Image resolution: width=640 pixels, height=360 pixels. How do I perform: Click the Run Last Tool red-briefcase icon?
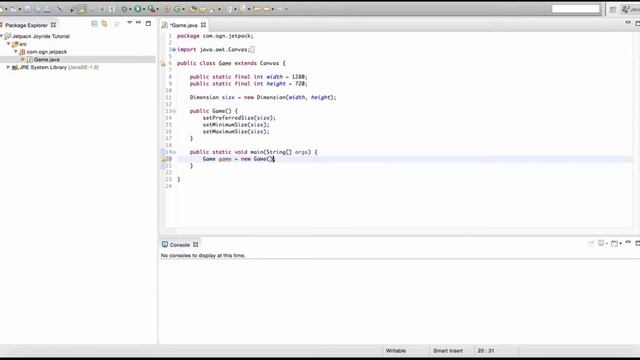pos(151,9)
